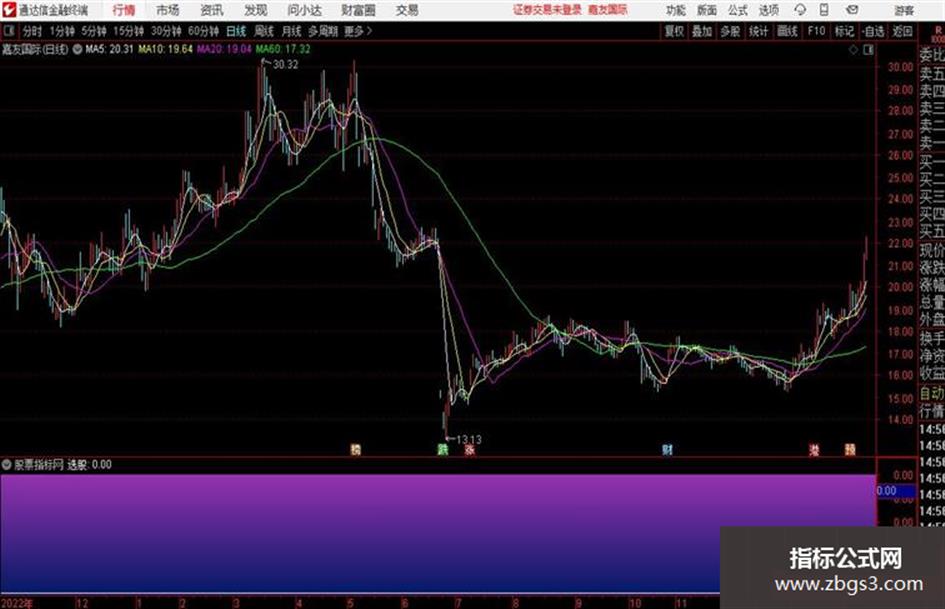The width and height of the screenshot is (945, 609).
Task: Expand the sub-indicator dropdown beside 股票指标网
Action: (x=7, y=464)
